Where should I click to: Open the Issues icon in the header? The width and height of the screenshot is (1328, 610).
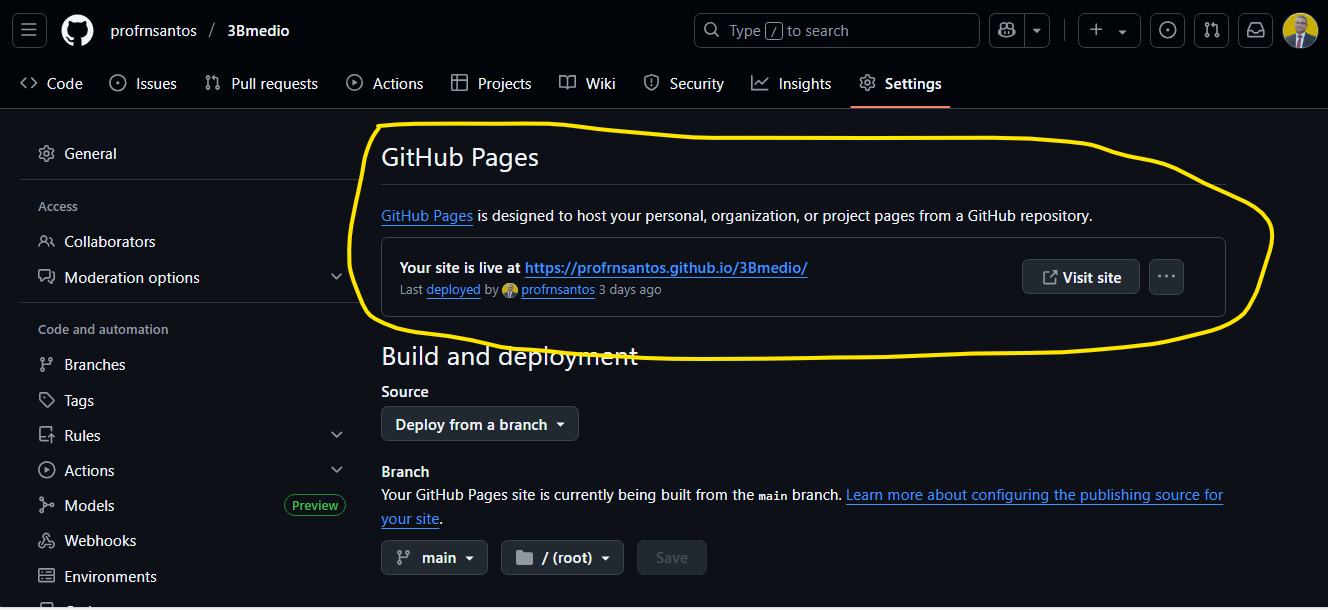click(x=1167, y=31)
